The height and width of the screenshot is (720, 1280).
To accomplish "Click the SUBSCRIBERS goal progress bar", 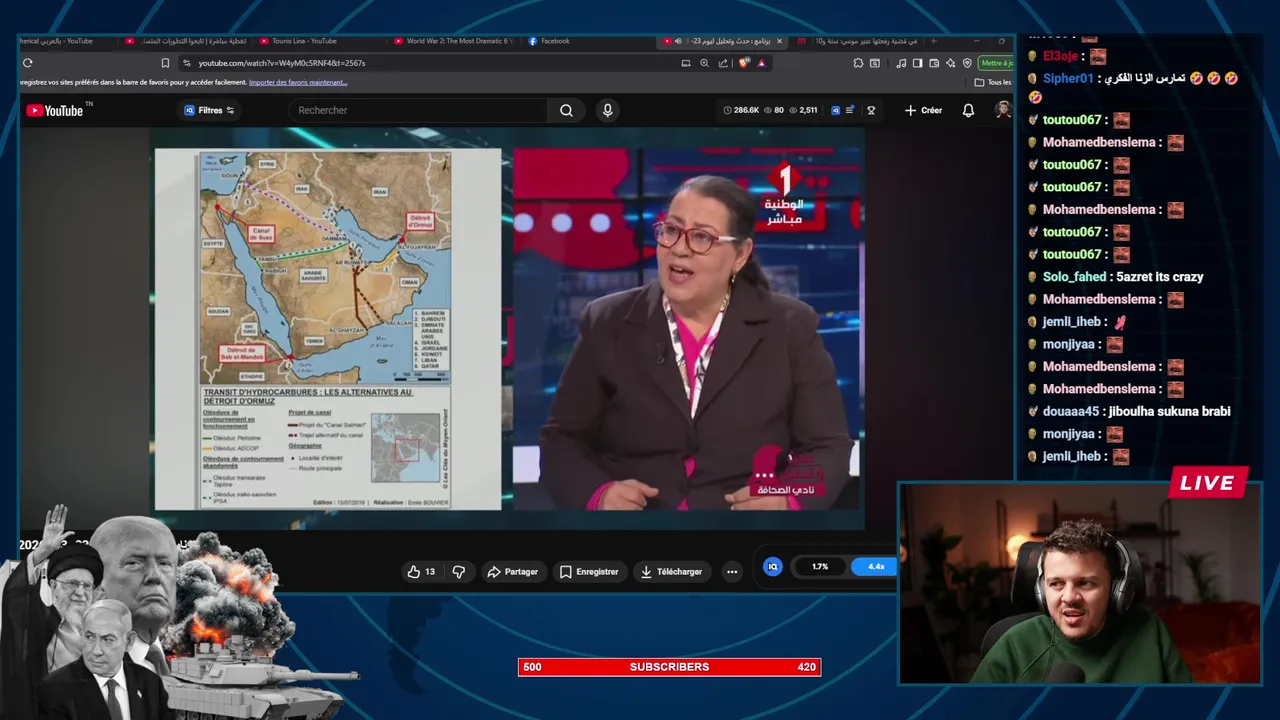I will click(x=669, y=667).
